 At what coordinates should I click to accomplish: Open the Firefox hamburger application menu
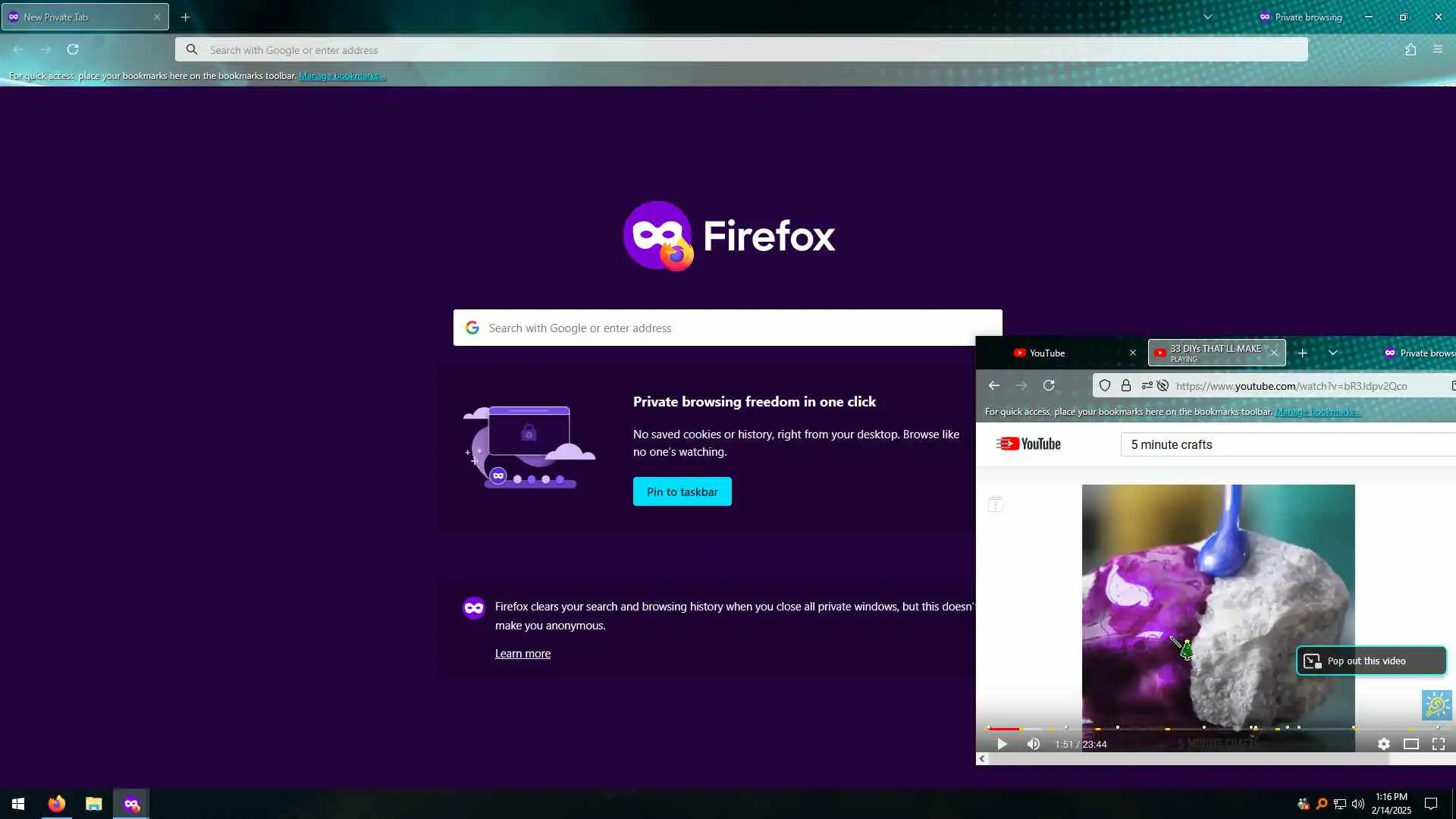(1437, 49)
